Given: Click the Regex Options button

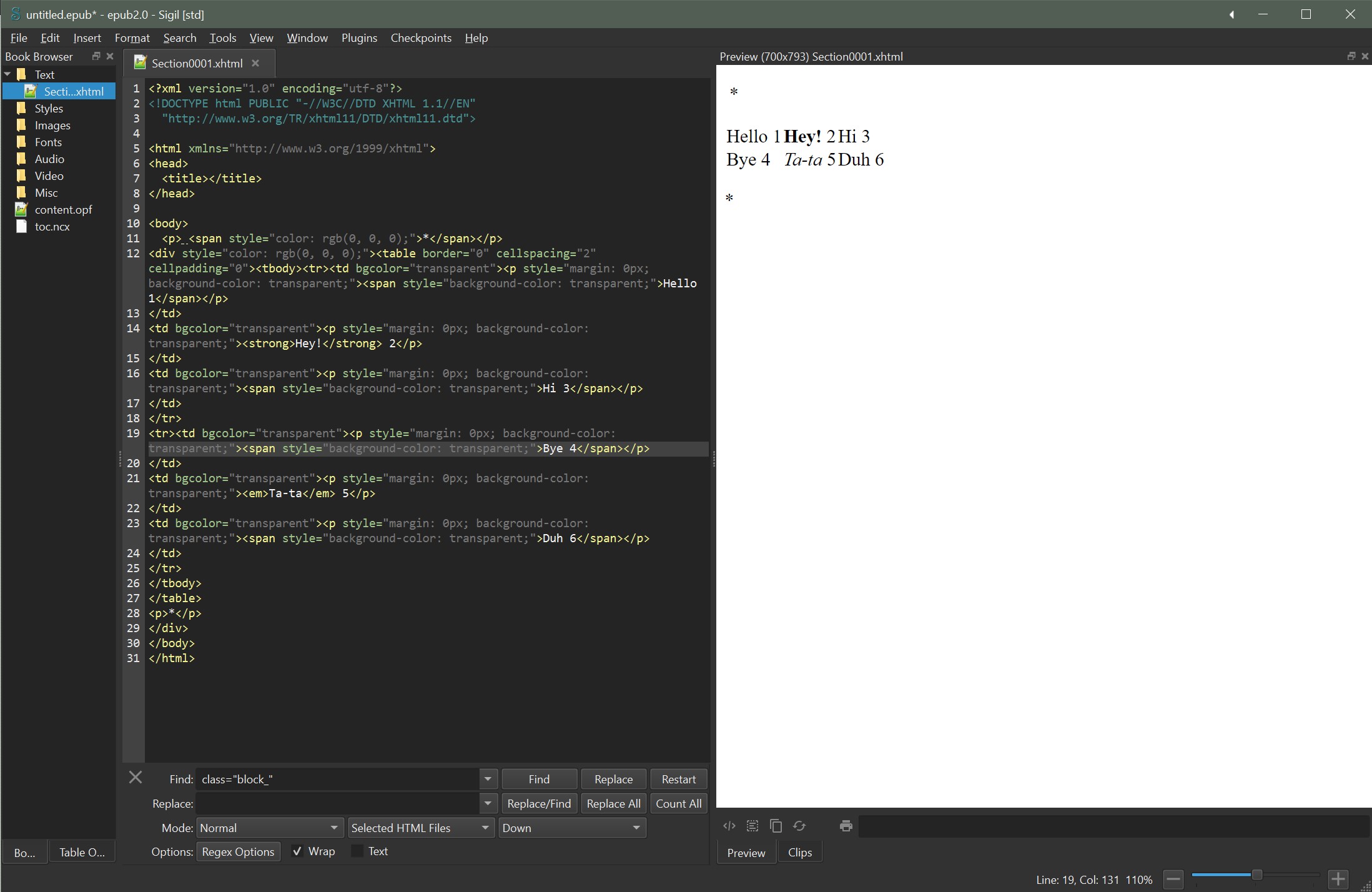Looking at the screenshot, I should 238,851.
